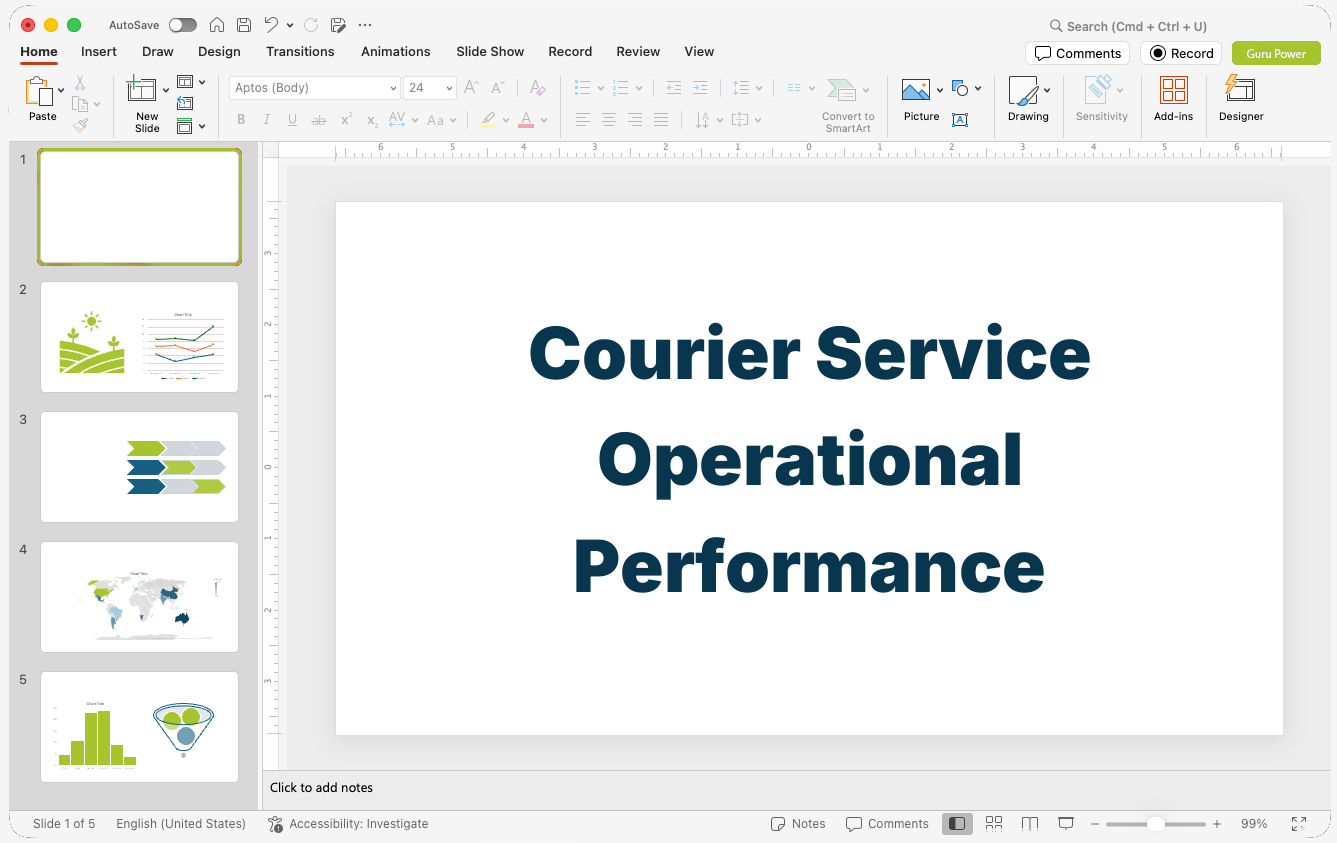Expand the Paste options arrow
Image resolution: width=1337 pixels, height=843 pixels.
point(62,91)
